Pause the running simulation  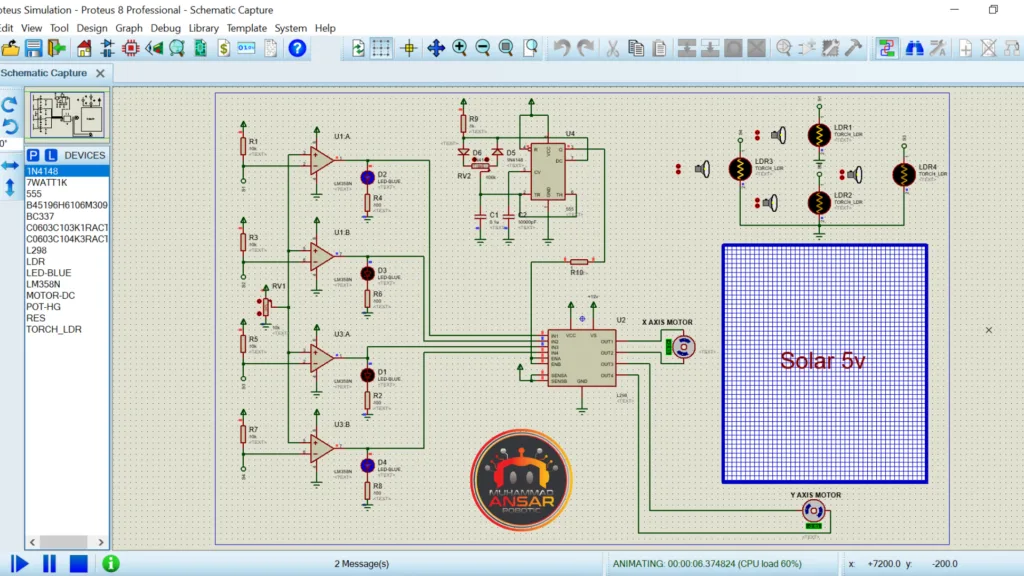click(49, 563)
